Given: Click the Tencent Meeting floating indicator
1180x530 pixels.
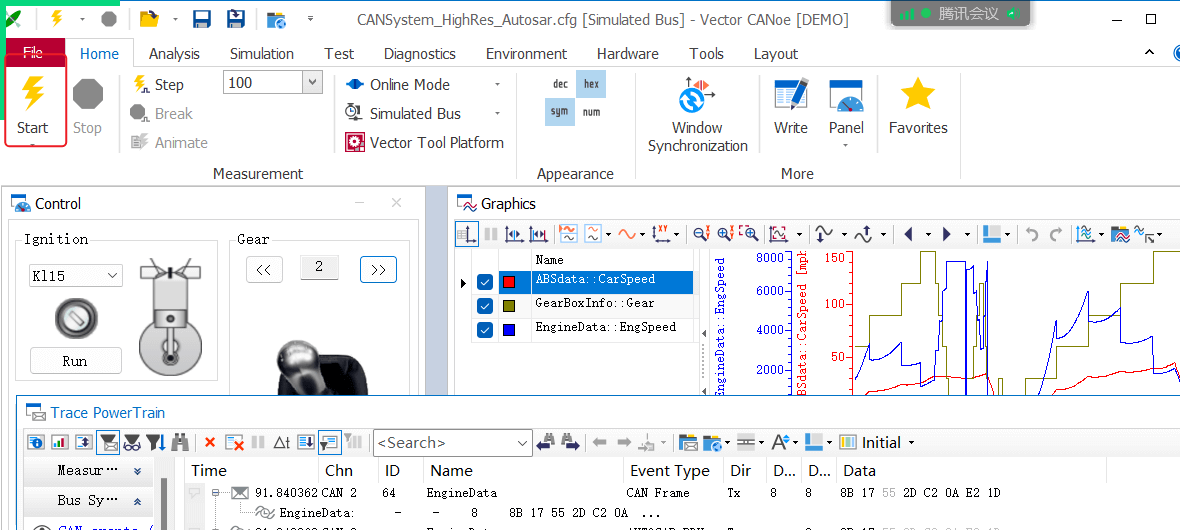Looking at the screenshot, I should [x=958, y=14].
